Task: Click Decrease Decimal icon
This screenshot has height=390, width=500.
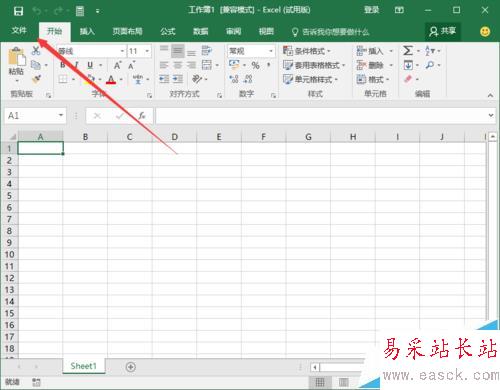Action: click(x=248, y=79)
